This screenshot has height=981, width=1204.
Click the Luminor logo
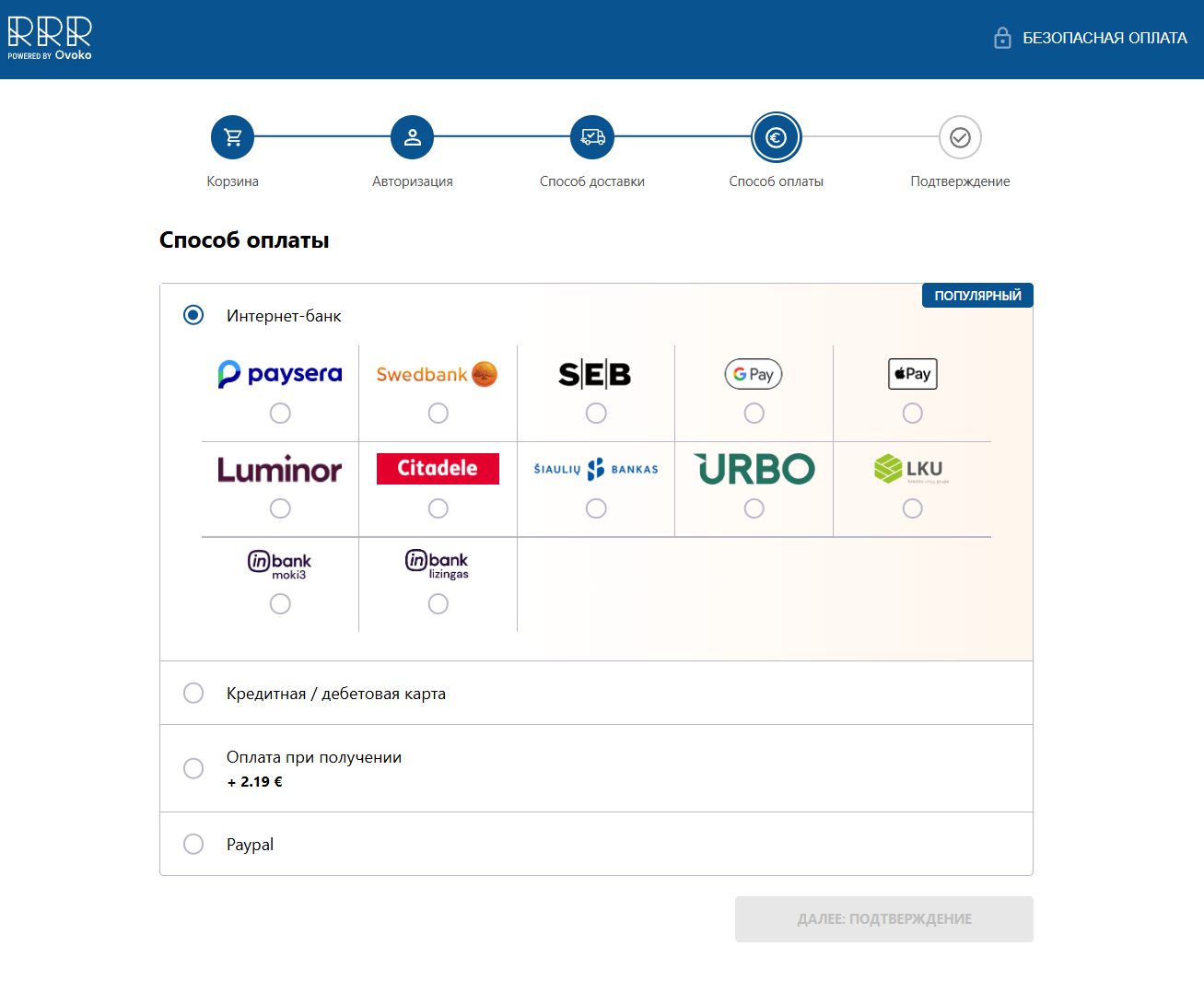coord(280,469)
